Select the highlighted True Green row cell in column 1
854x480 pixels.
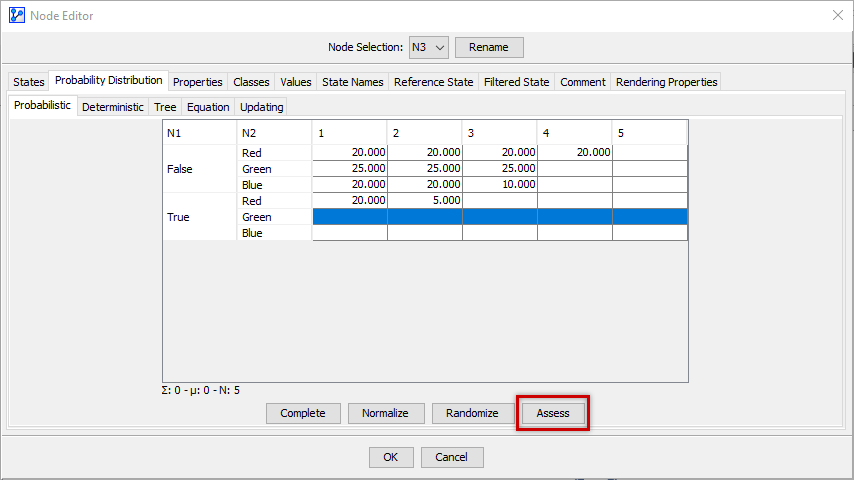pos(349,217)
